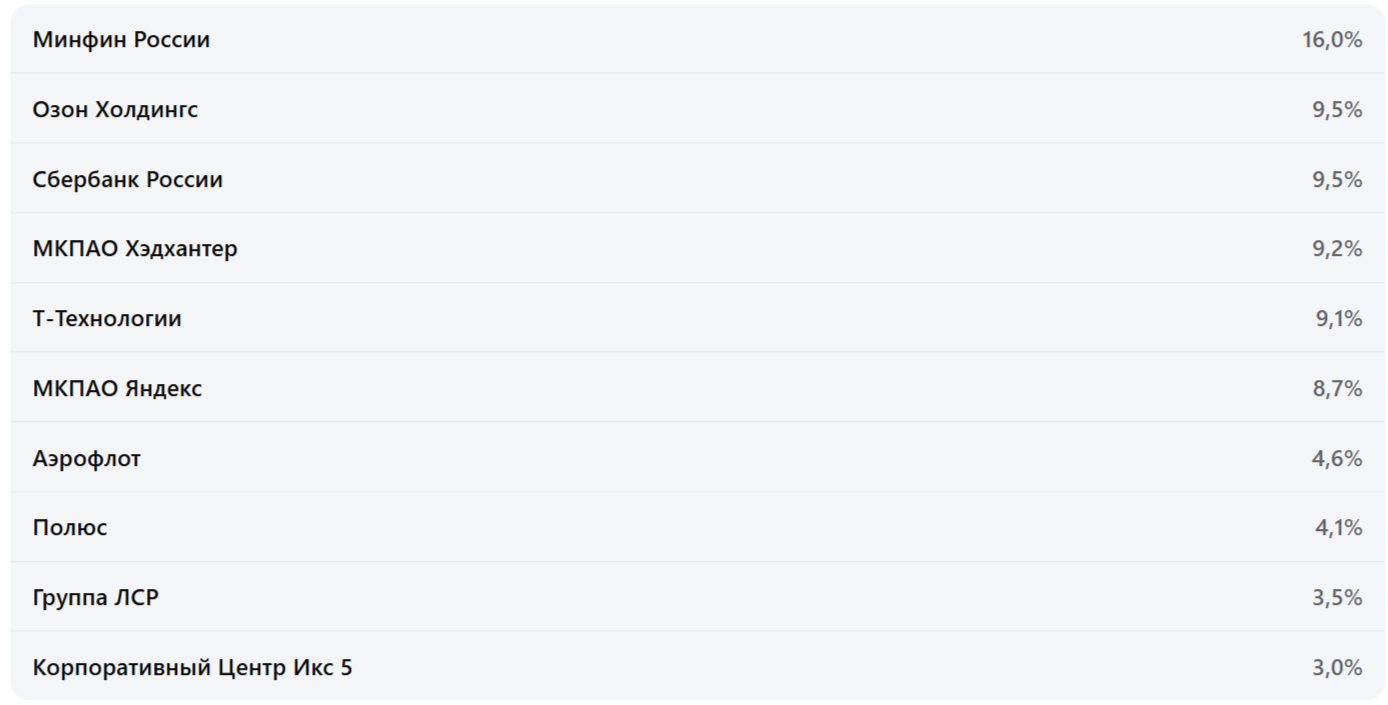Image resolution: width=1388 pixels, height=705 pixels.
Task: Select the 9,5% value for Озон Холдингс
Action: click(1337, 110)
